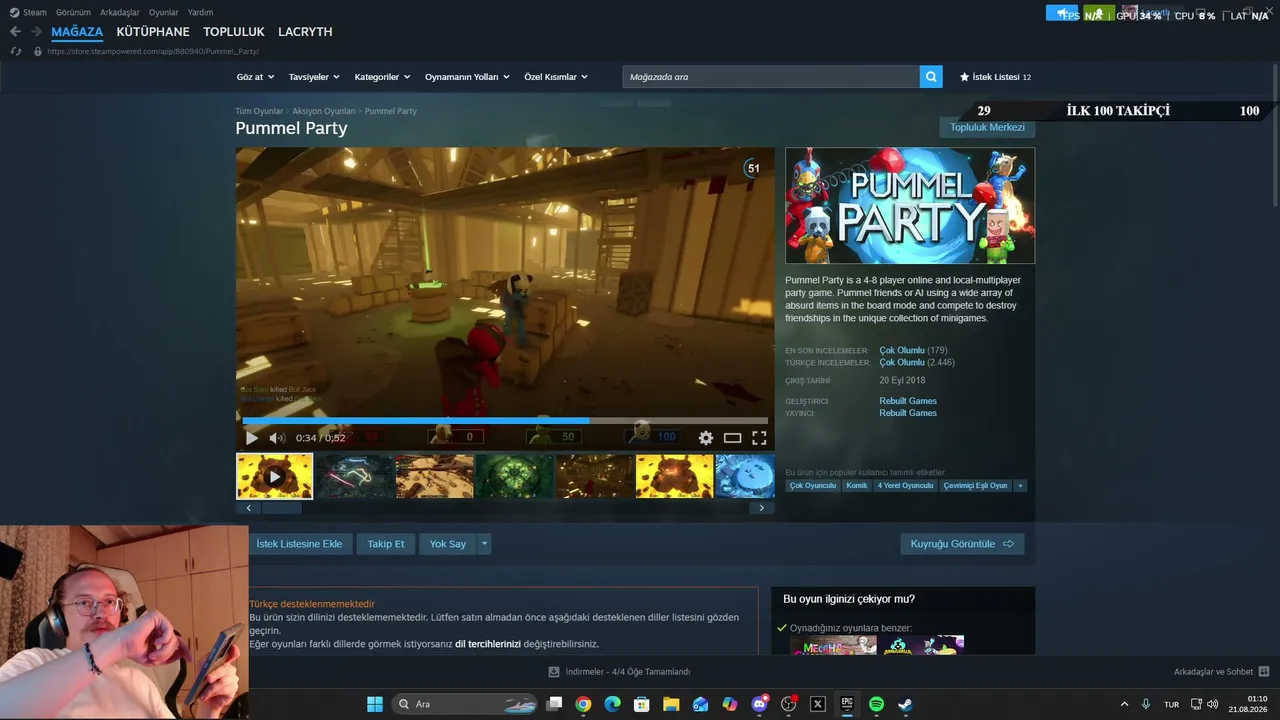
Task: Open the dropdown arrow next to Yok Say
Action: click(484, 544)
